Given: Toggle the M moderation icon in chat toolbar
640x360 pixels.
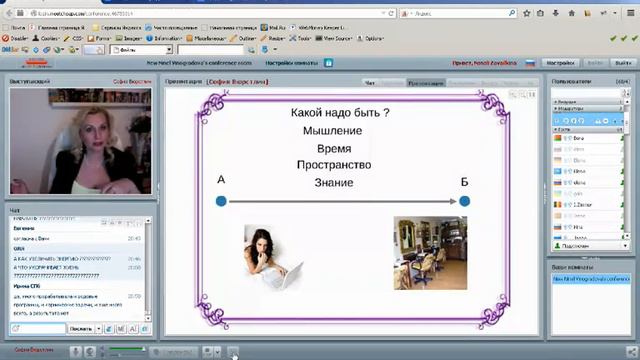Looking at the screenshot, I should (x=121, y=329).
